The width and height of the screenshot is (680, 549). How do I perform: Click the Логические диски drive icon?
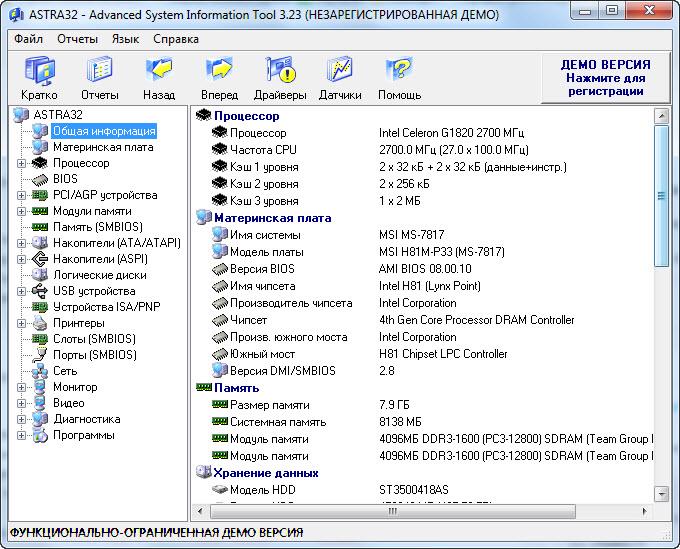(x=39, y=275)
